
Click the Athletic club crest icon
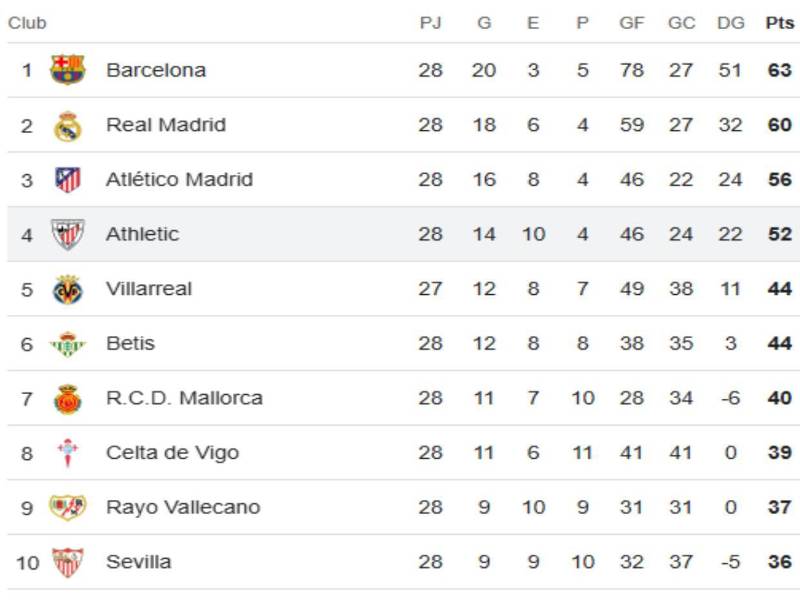pyautogui.click(x=68, y=235)
